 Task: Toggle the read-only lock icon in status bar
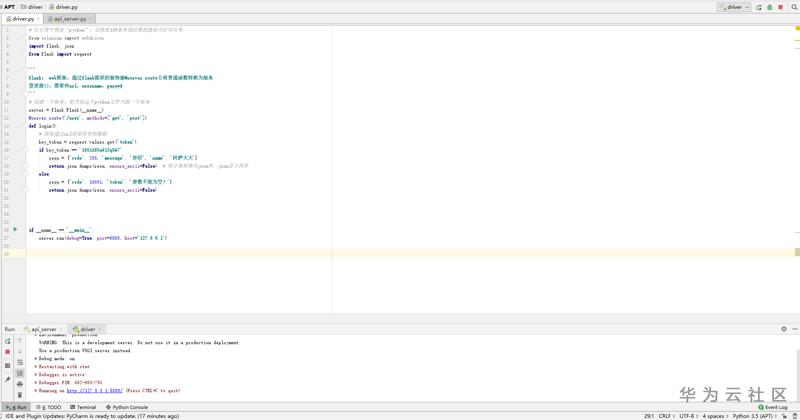785,416
